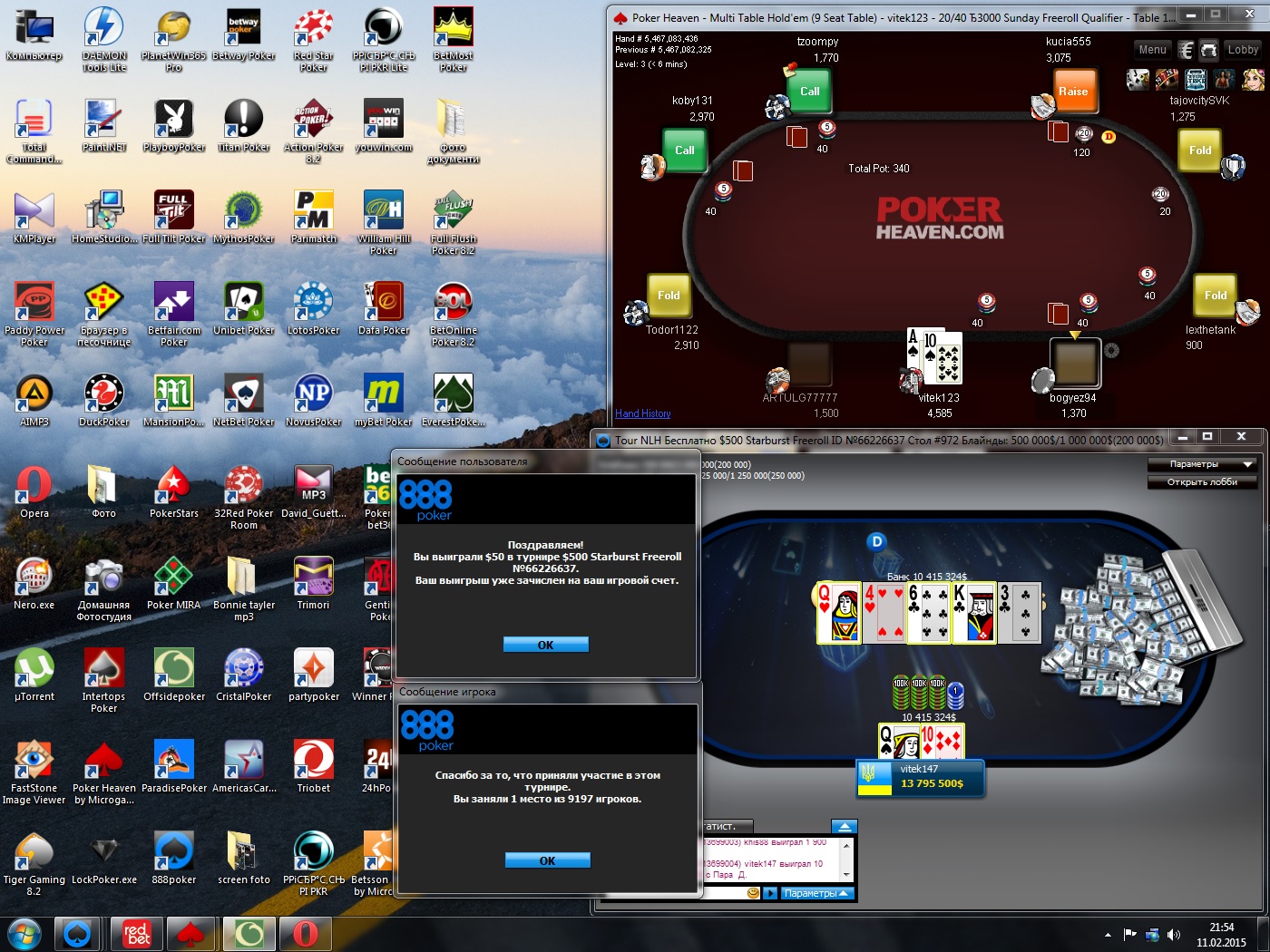Open the Red Star Poker shortcut

[x=313, y=38]
